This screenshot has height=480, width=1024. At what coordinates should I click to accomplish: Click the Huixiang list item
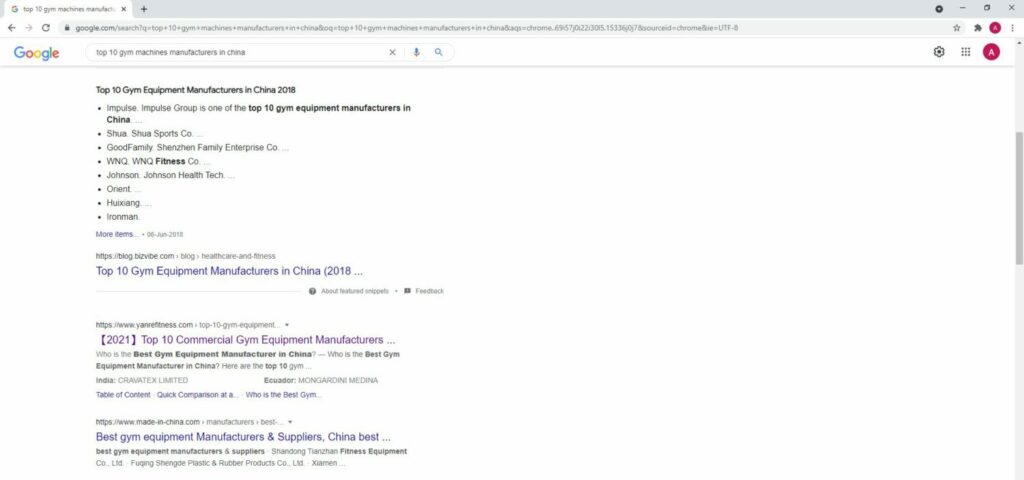point(129,203)
